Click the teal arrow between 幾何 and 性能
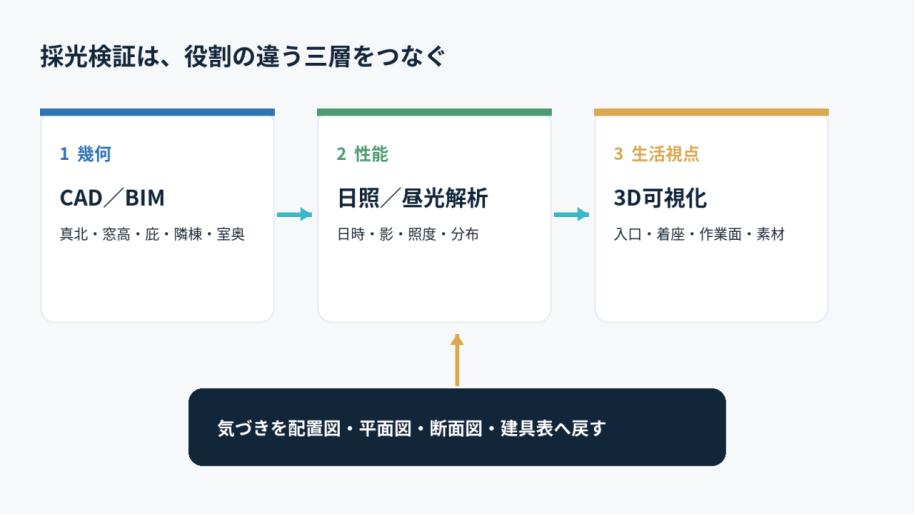Image resolution: width=915 pixels, height=515 pixels. [x=294, y=215]
